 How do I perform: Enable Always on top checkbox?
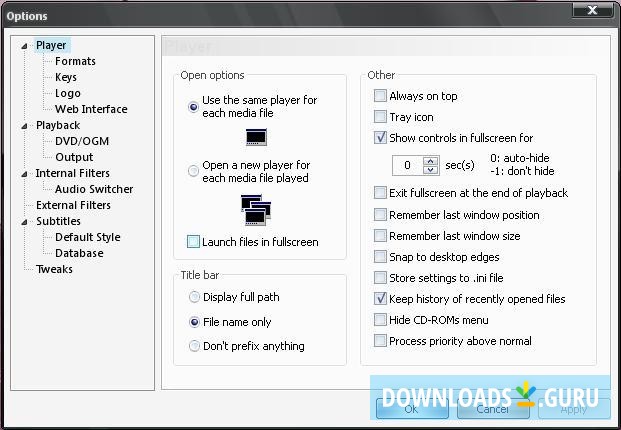pos(380,95)
